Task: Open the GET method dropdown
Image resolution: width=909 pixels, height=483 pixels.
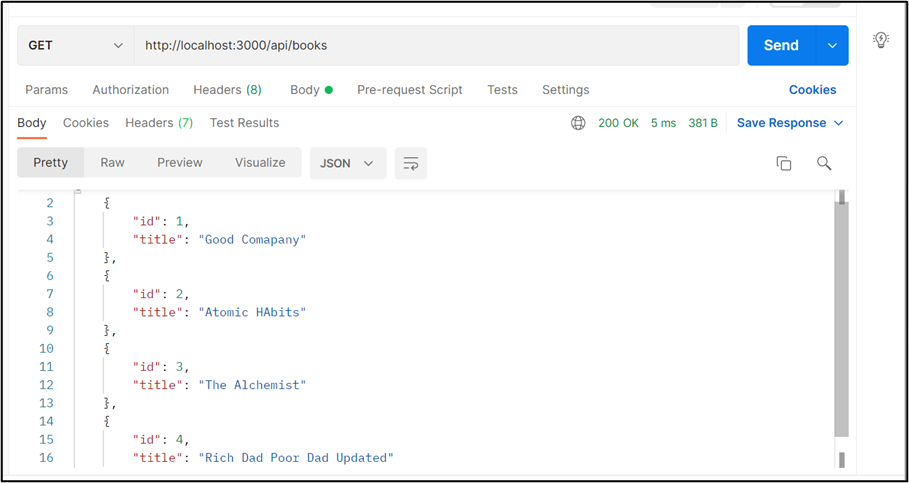Action: point(75,45)
